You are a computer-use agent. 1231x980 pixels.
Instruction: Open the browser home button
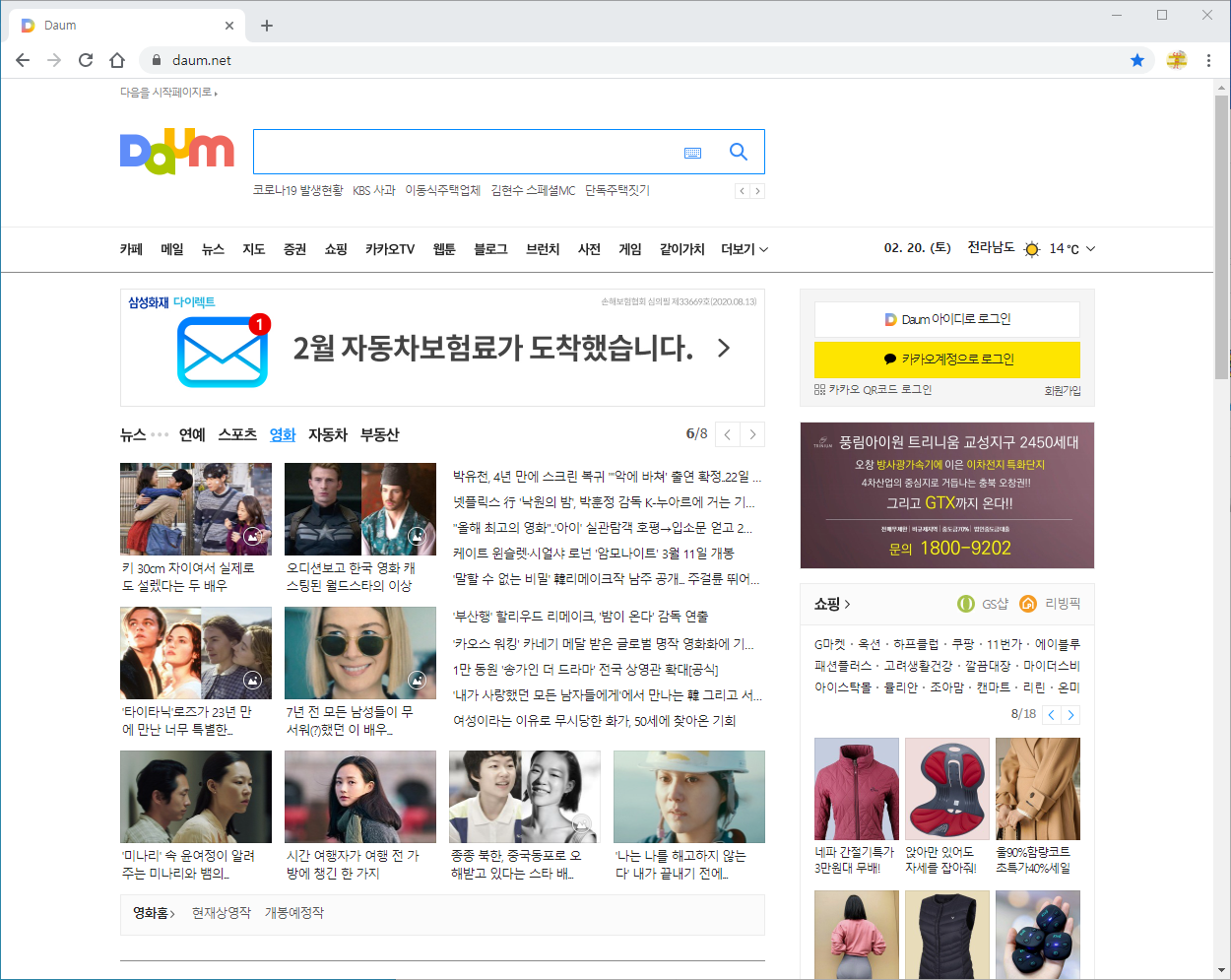[x=117, y=60]
